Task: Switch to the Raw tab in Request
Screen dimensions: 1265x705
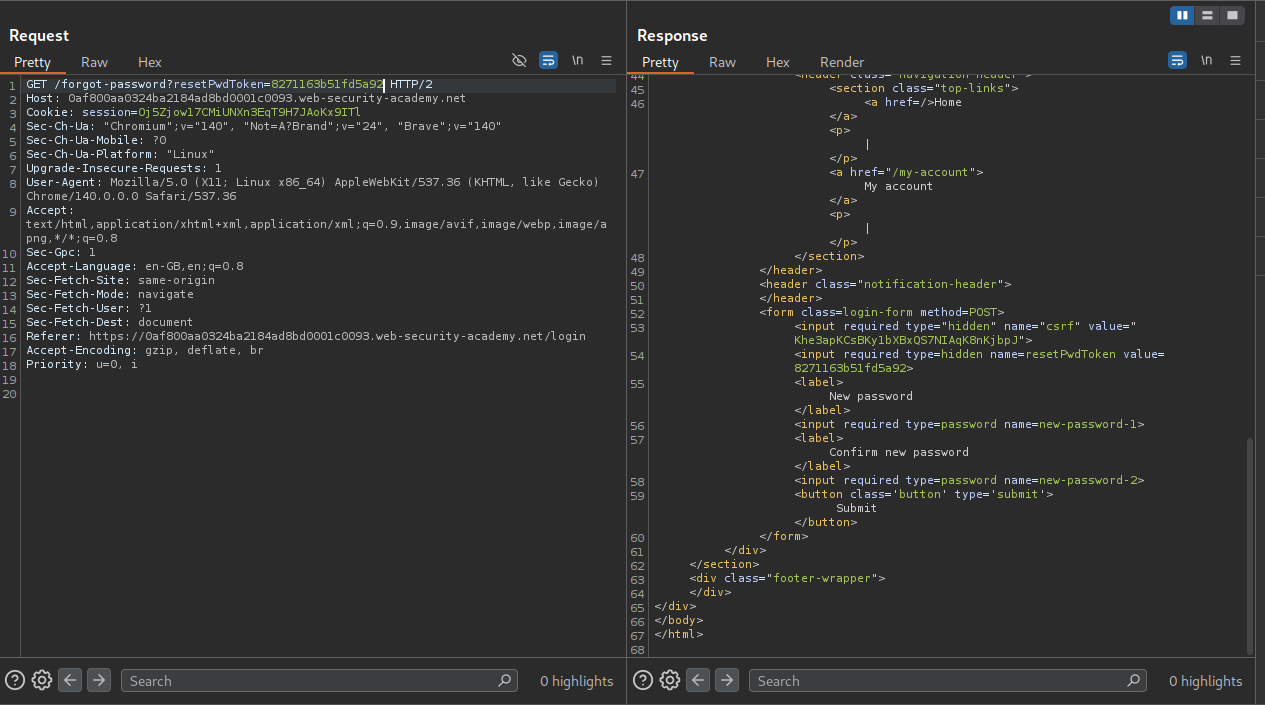Action: (x=95, y=62)
